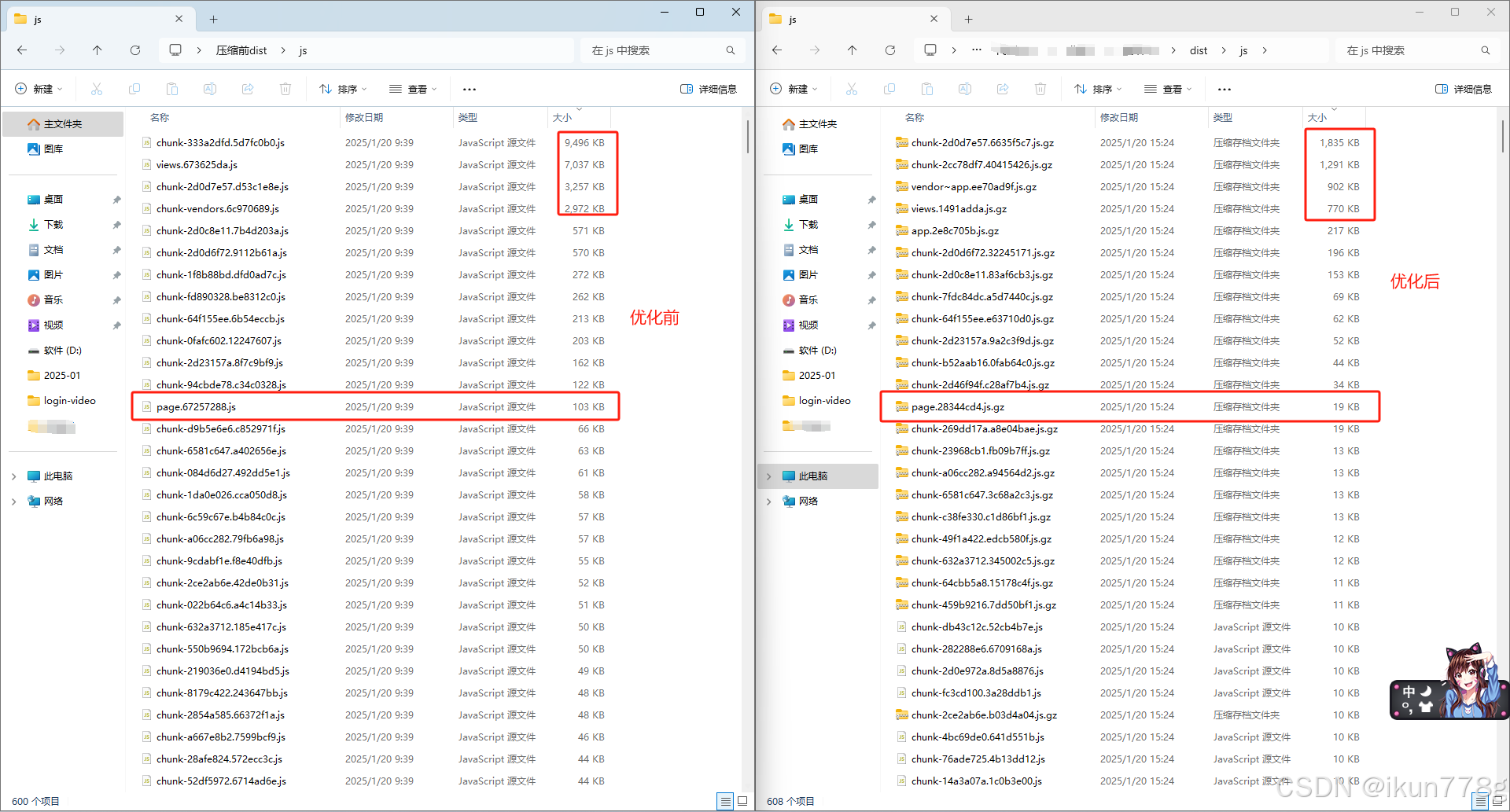Screen dimensions: 1510x812
Task: Click the Copy icon in the right window toolbar
Action: click(889, 88)
